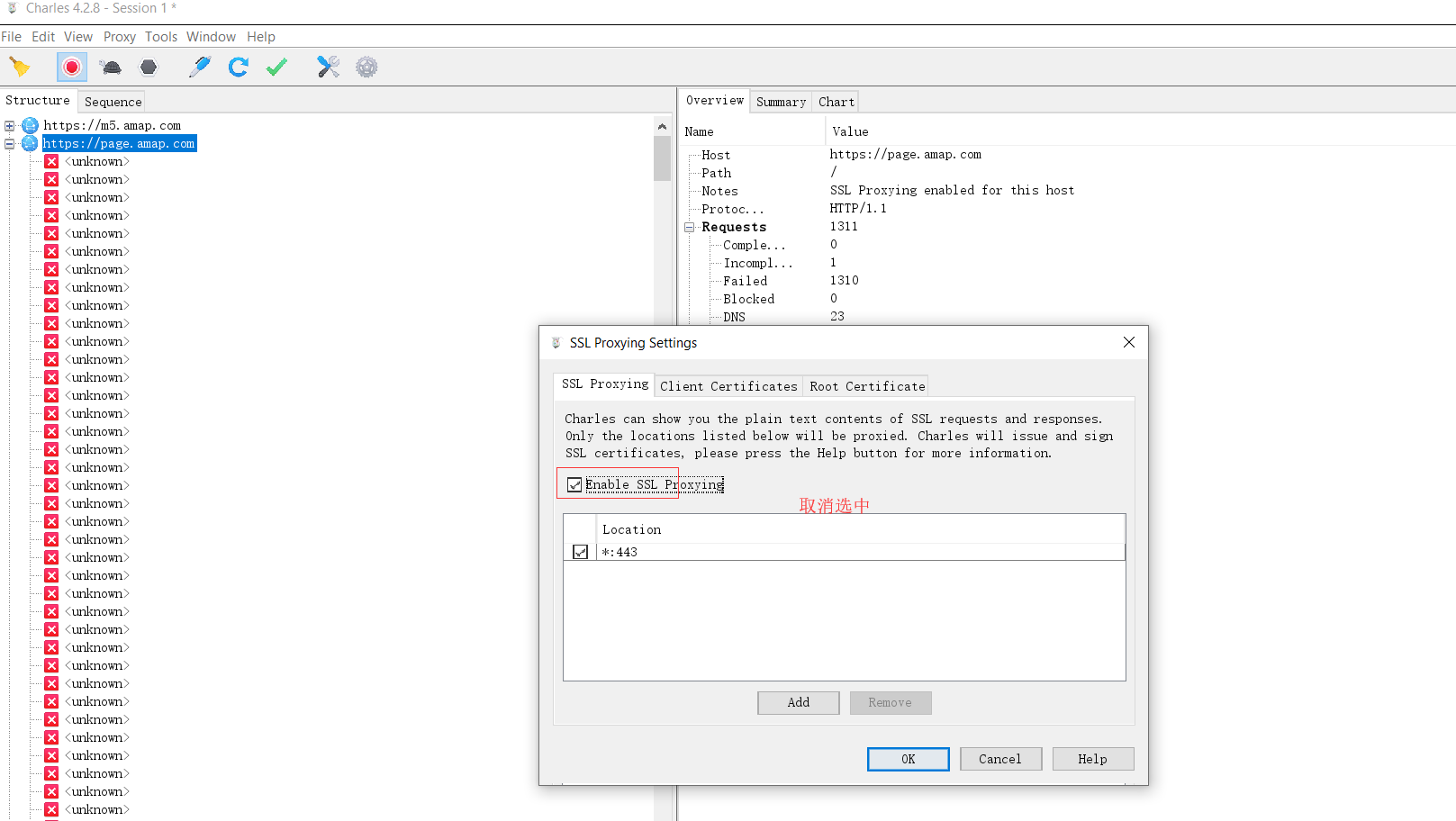Open Compose with the pen icon

[x=200, y=68]
